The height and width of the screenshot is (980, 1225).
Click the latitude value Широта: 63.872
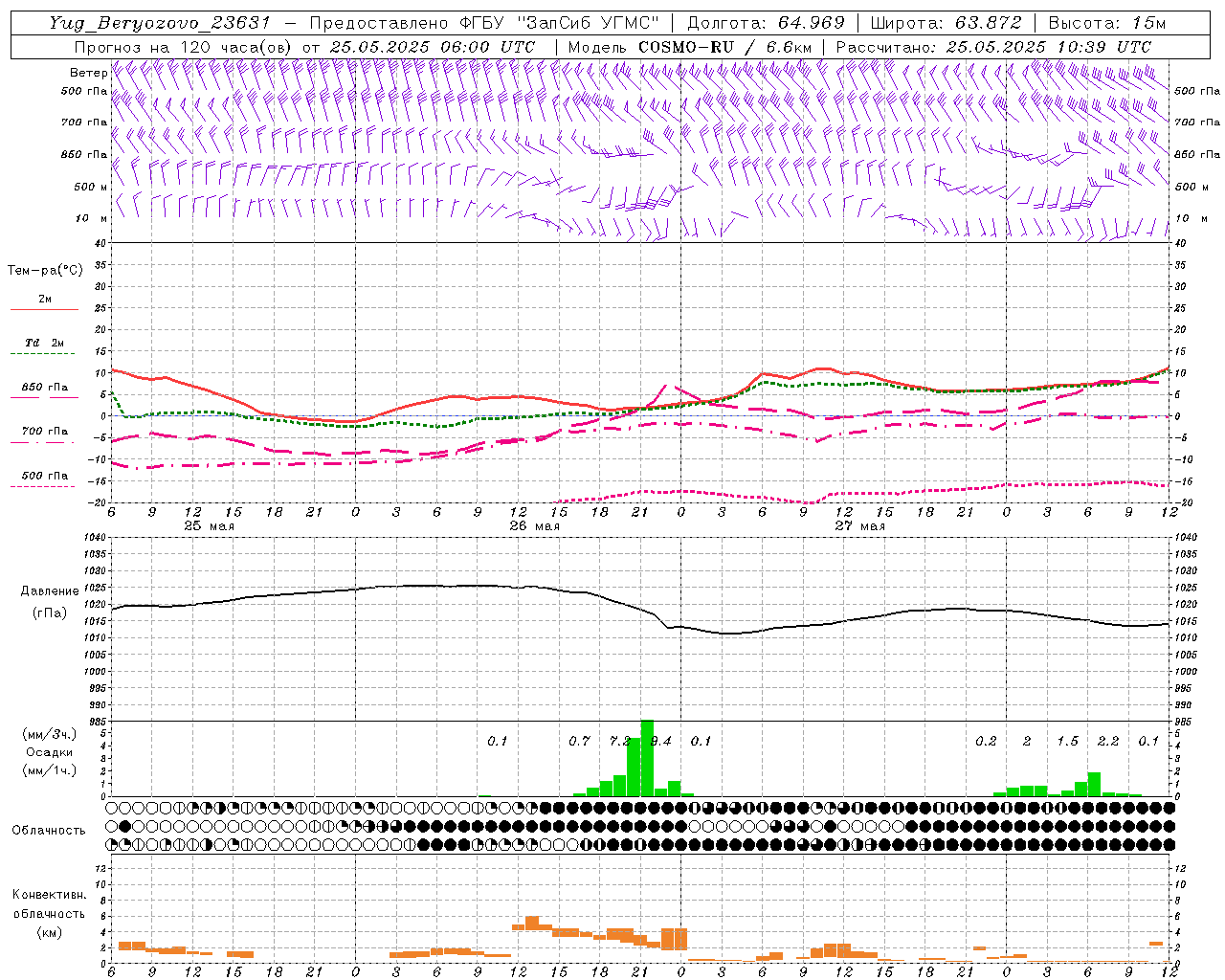947,23
